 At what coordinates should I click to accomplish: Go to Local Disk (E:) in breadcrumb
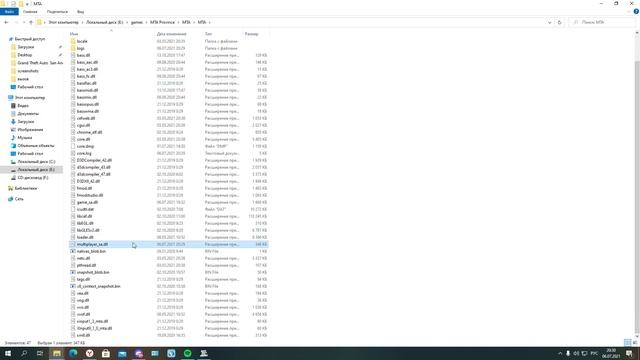104,22
